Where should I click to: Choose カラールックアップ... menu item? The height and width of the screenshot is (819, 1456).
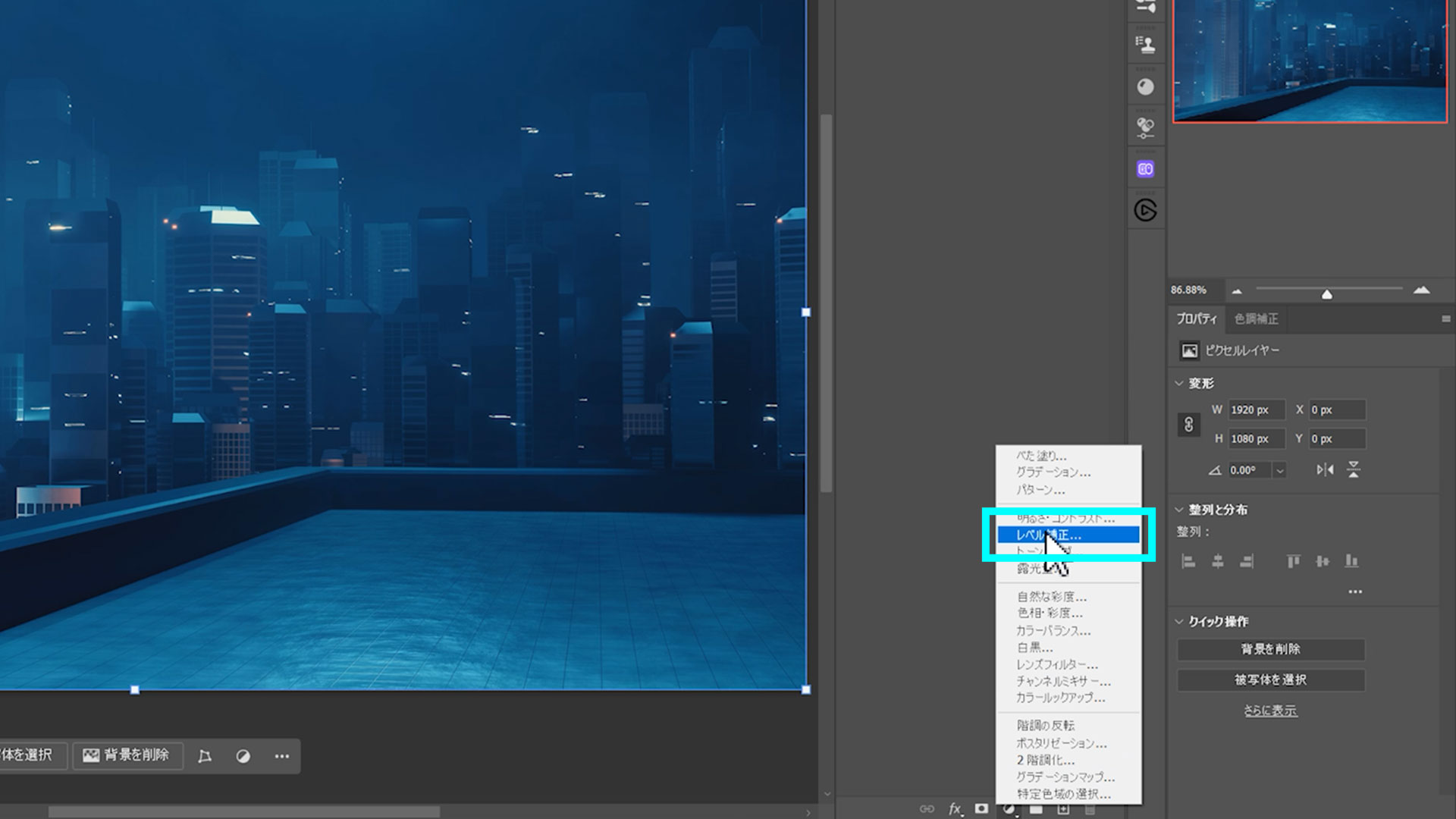pos(1068,698)
